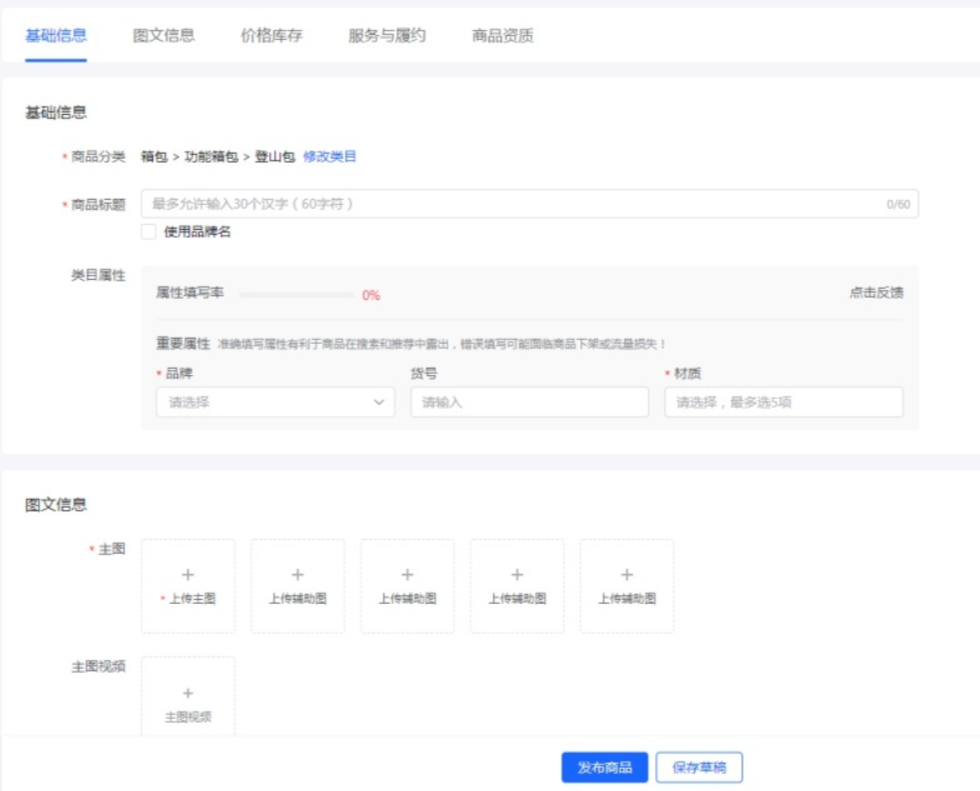Open the 品牌 dropdown

click(275, 402)
